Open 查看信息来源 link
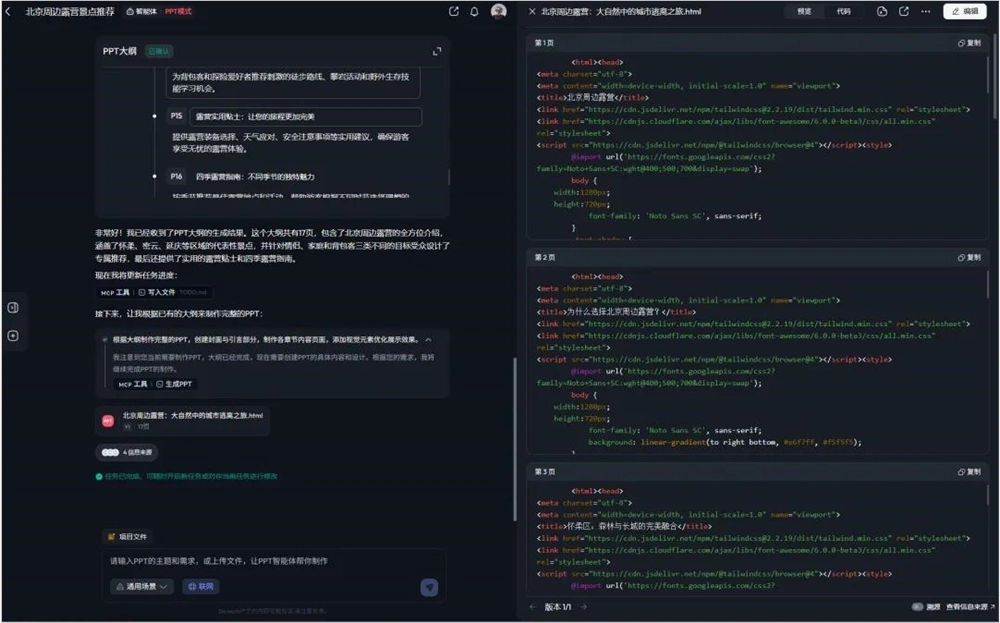This screenshot has height=623, width=1000. click(971, 607)
